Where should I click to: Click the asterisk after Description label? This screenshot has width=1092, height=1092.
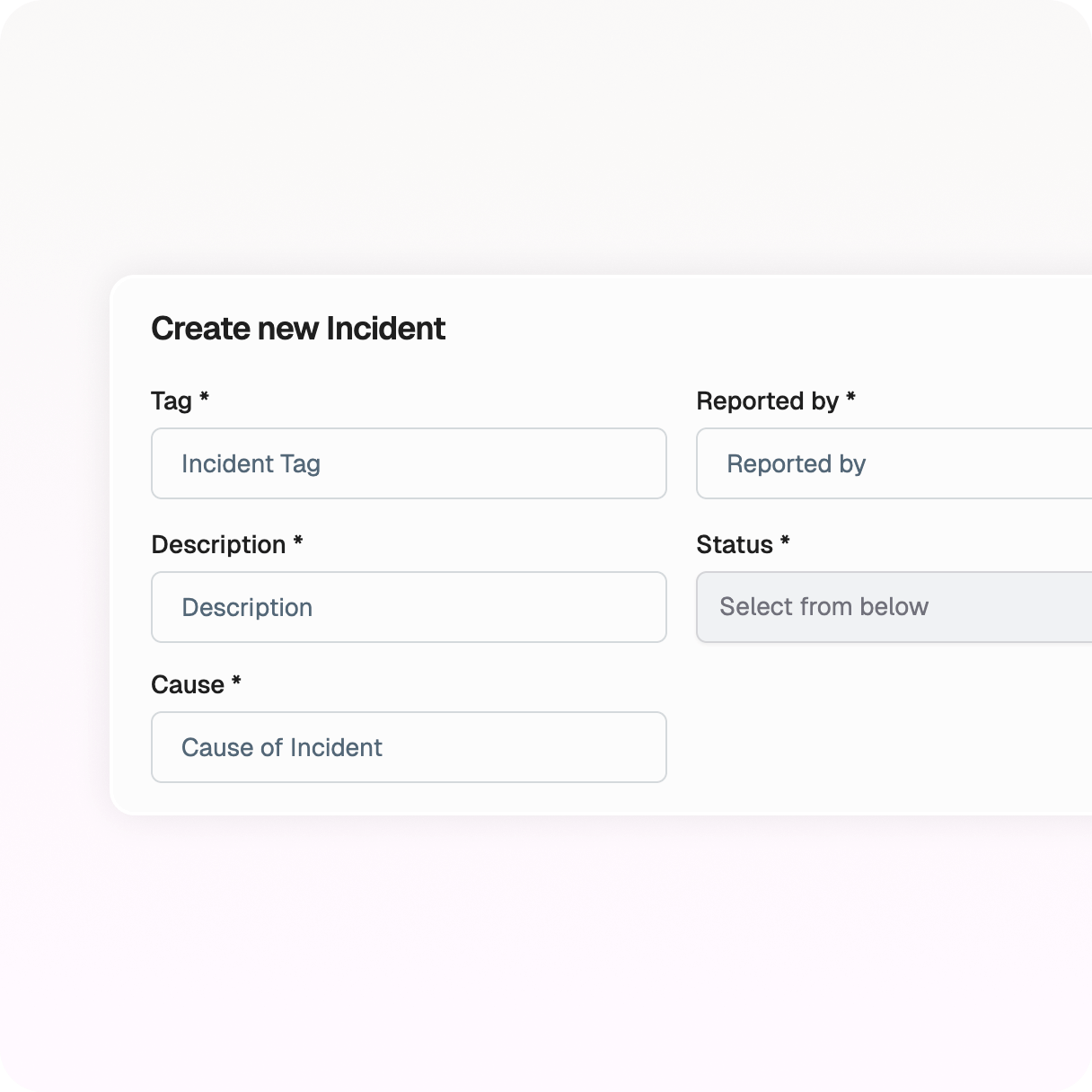pos(298,541)
